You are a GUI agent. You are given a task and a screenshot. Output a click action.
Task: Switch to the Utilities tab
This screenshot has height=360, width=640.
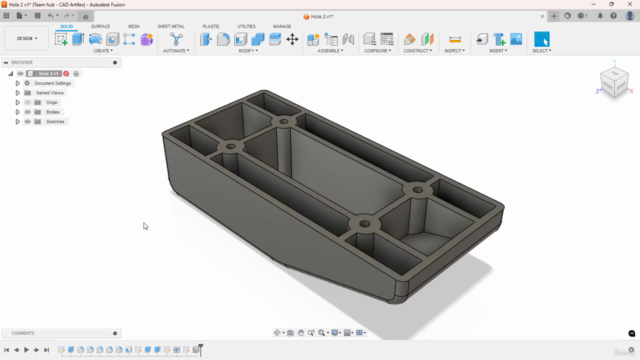click(x=247, y=26)
